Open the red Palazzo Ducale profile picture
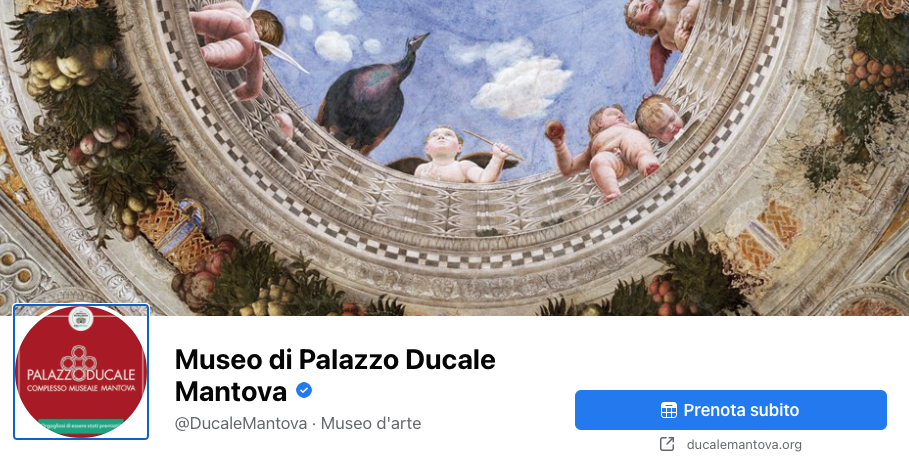Viewport: 909px width, 456px height. tap(81, 371)
